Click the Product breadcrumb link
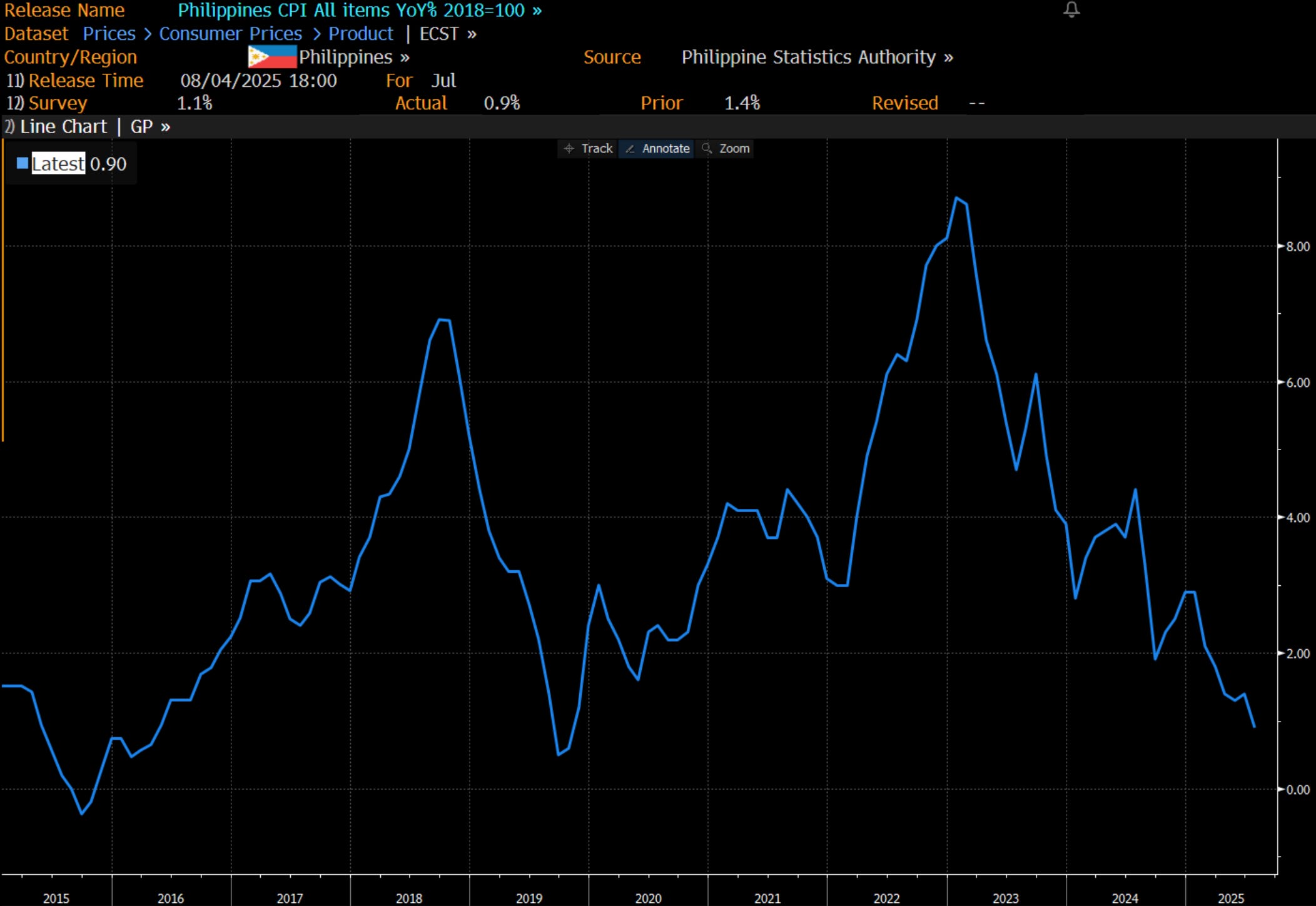This screenshot has width=1316, height=906. click(361, 34)
